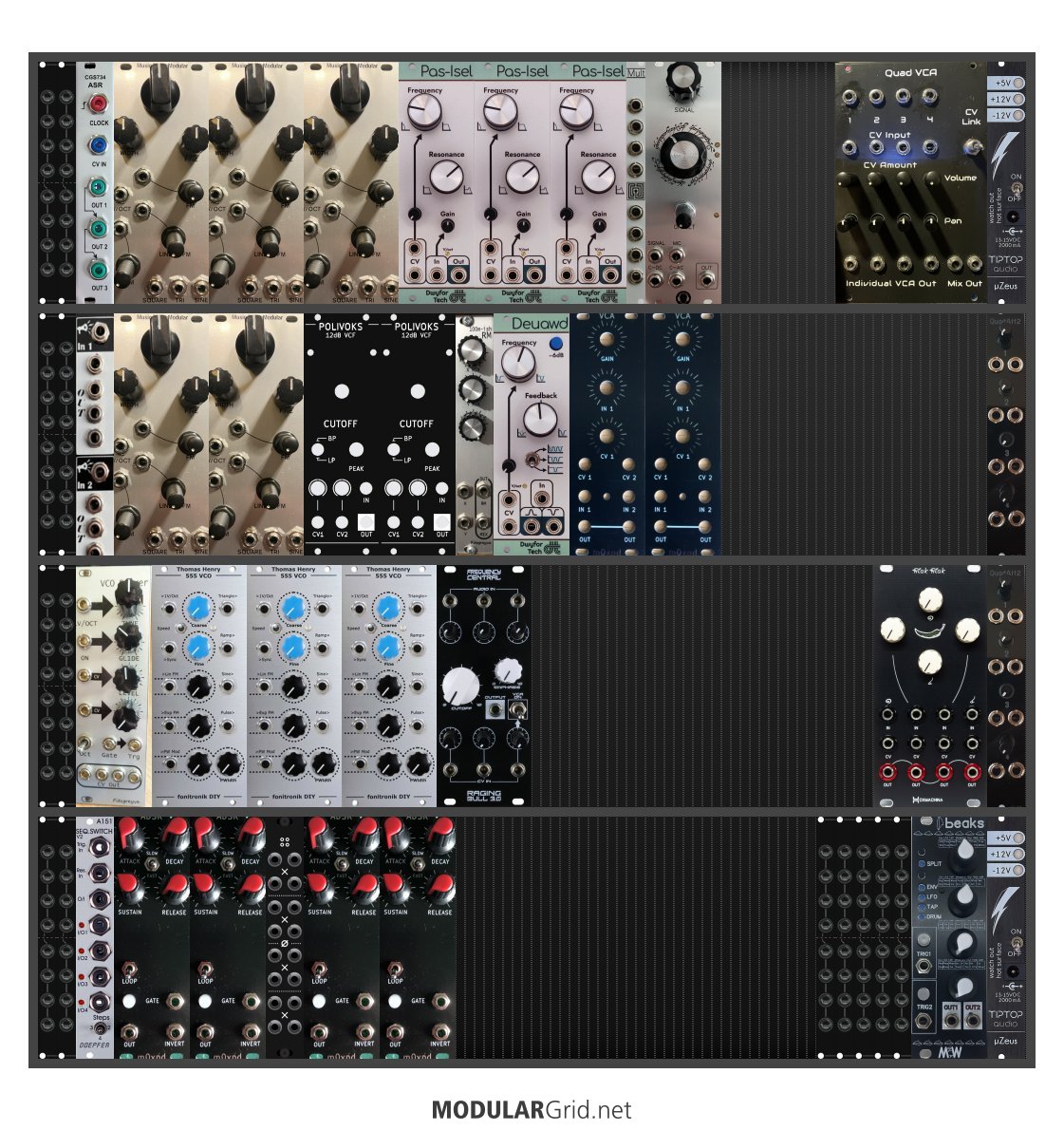
Task: Click the Deuawd Frequency knob
Action: (518, 363)
